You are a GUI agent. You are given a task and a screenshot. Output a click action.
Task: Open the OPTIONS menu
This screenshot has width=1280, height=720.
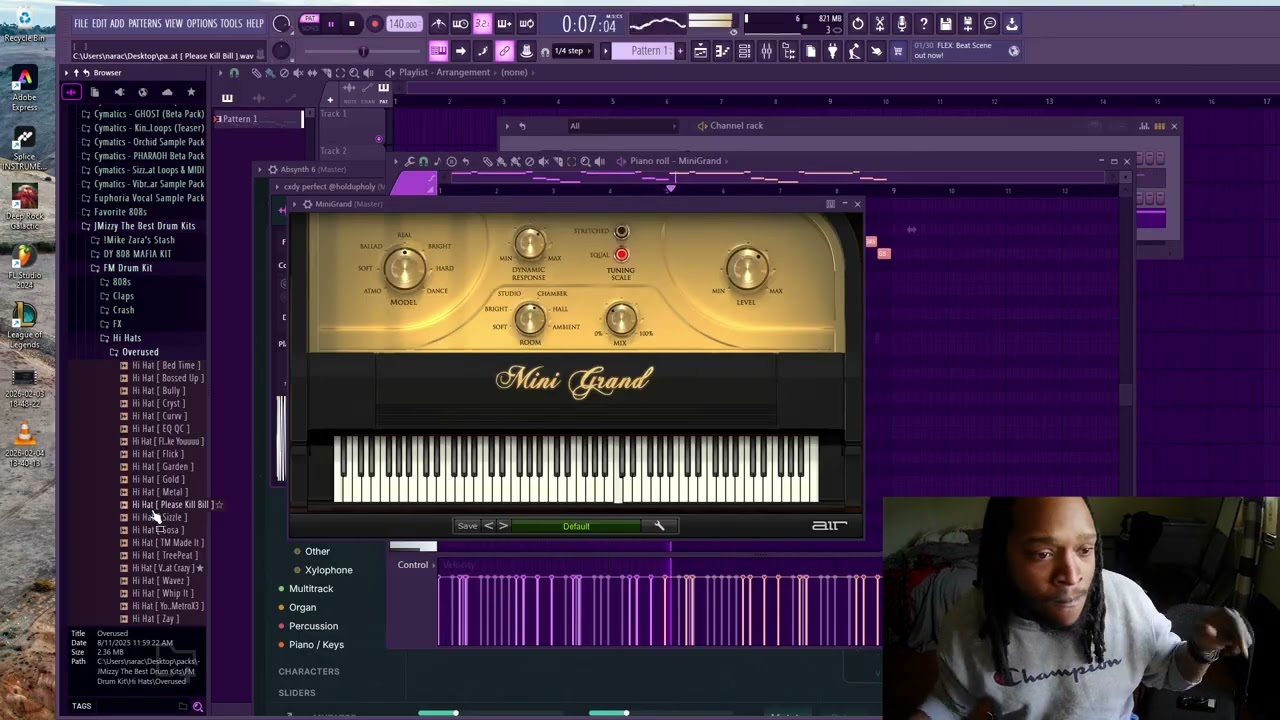coord(201,23)
